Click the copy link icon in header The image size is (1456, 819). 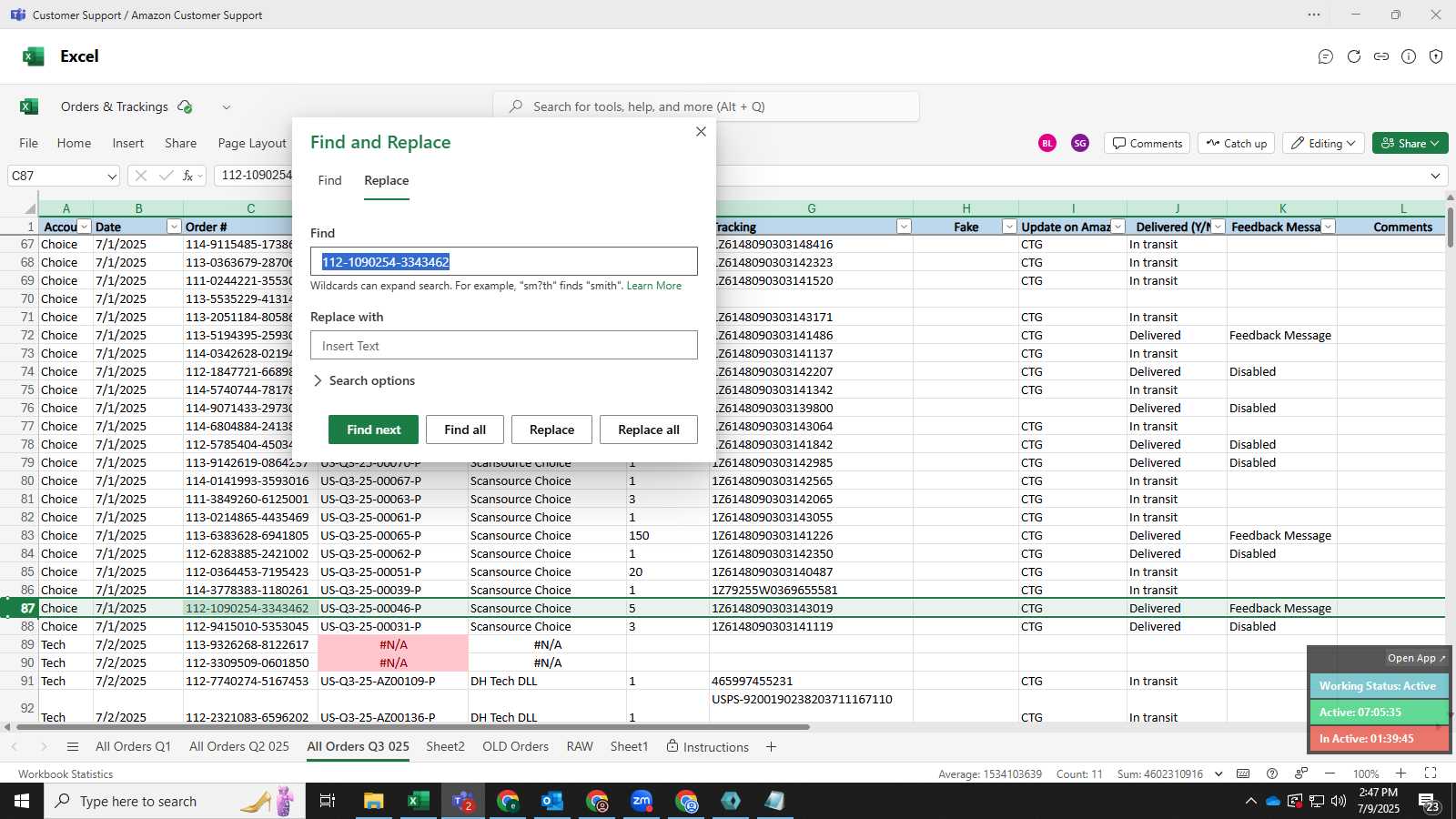point(1381,56)
